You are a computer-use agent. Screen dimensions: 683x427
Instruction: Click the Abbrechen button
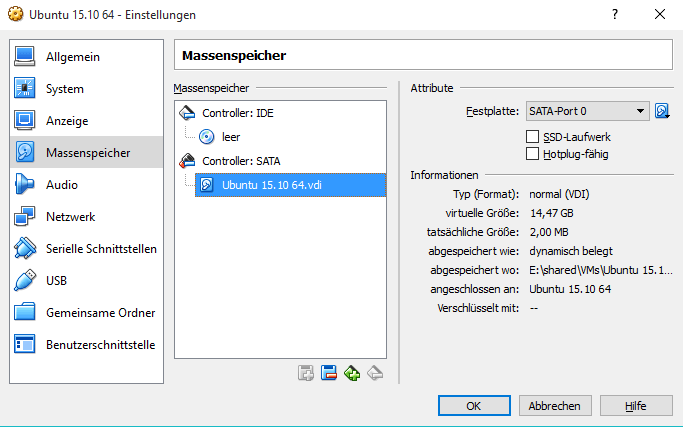point(552,406)
